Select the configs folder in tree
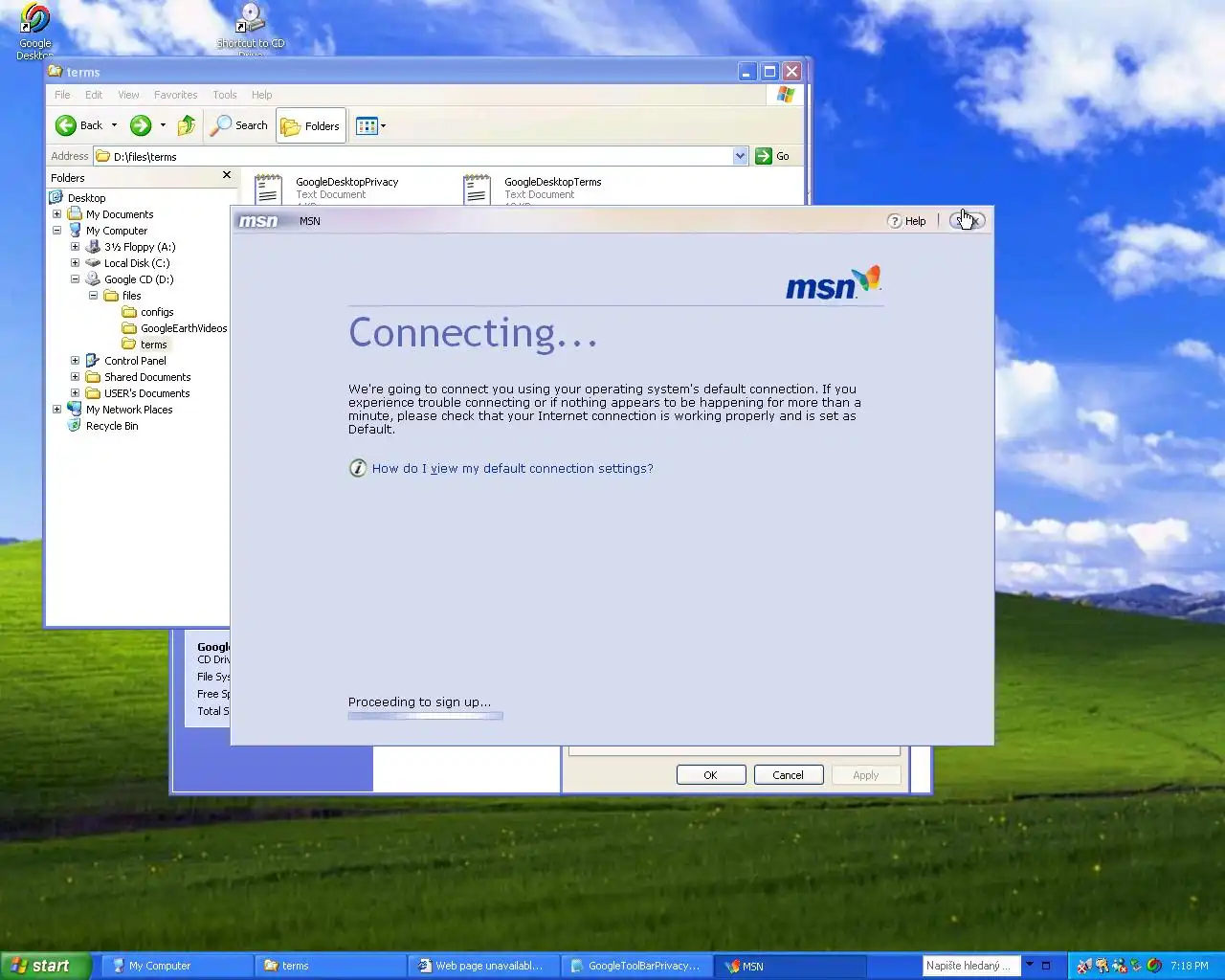 [x=157, y=312]
